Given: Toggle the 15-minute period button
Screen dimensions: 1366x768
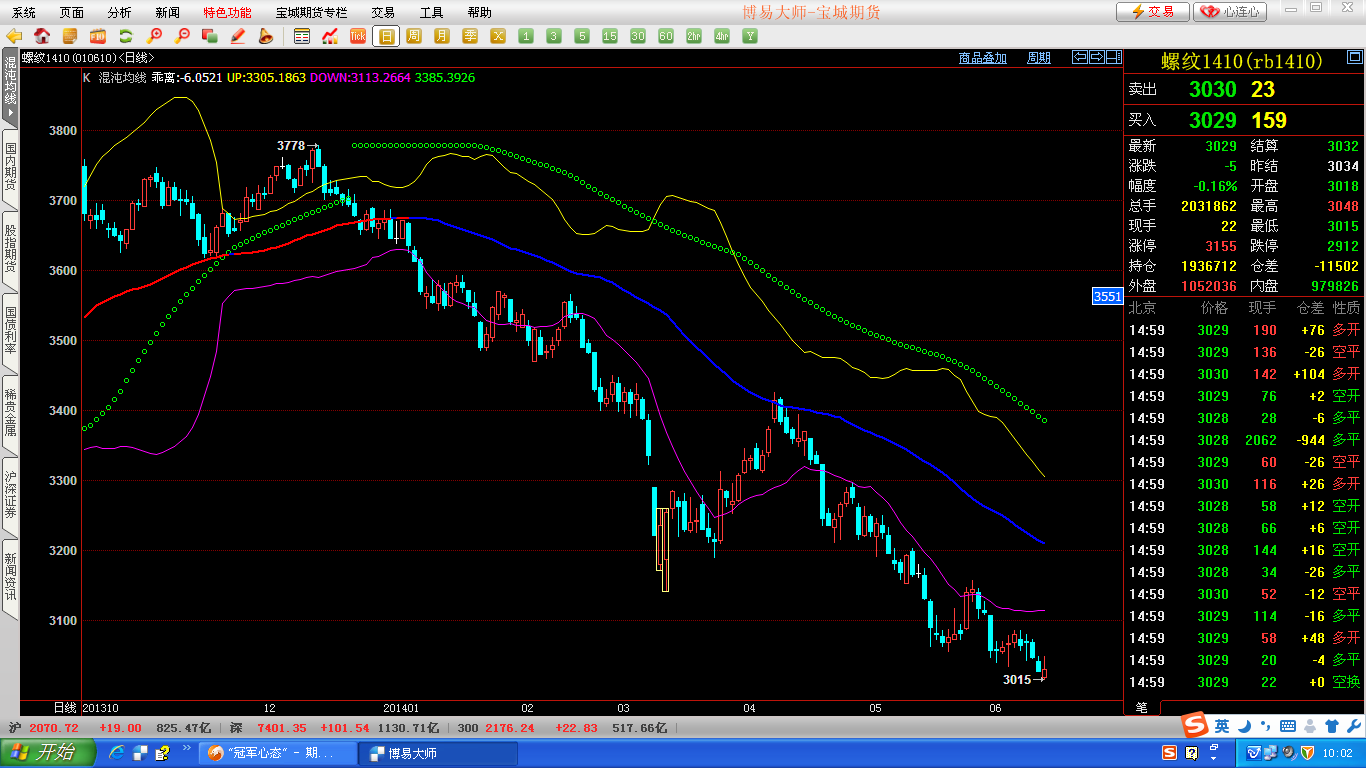Looking at the screenshot, I should pyautogui.click(x=610, y=36).
